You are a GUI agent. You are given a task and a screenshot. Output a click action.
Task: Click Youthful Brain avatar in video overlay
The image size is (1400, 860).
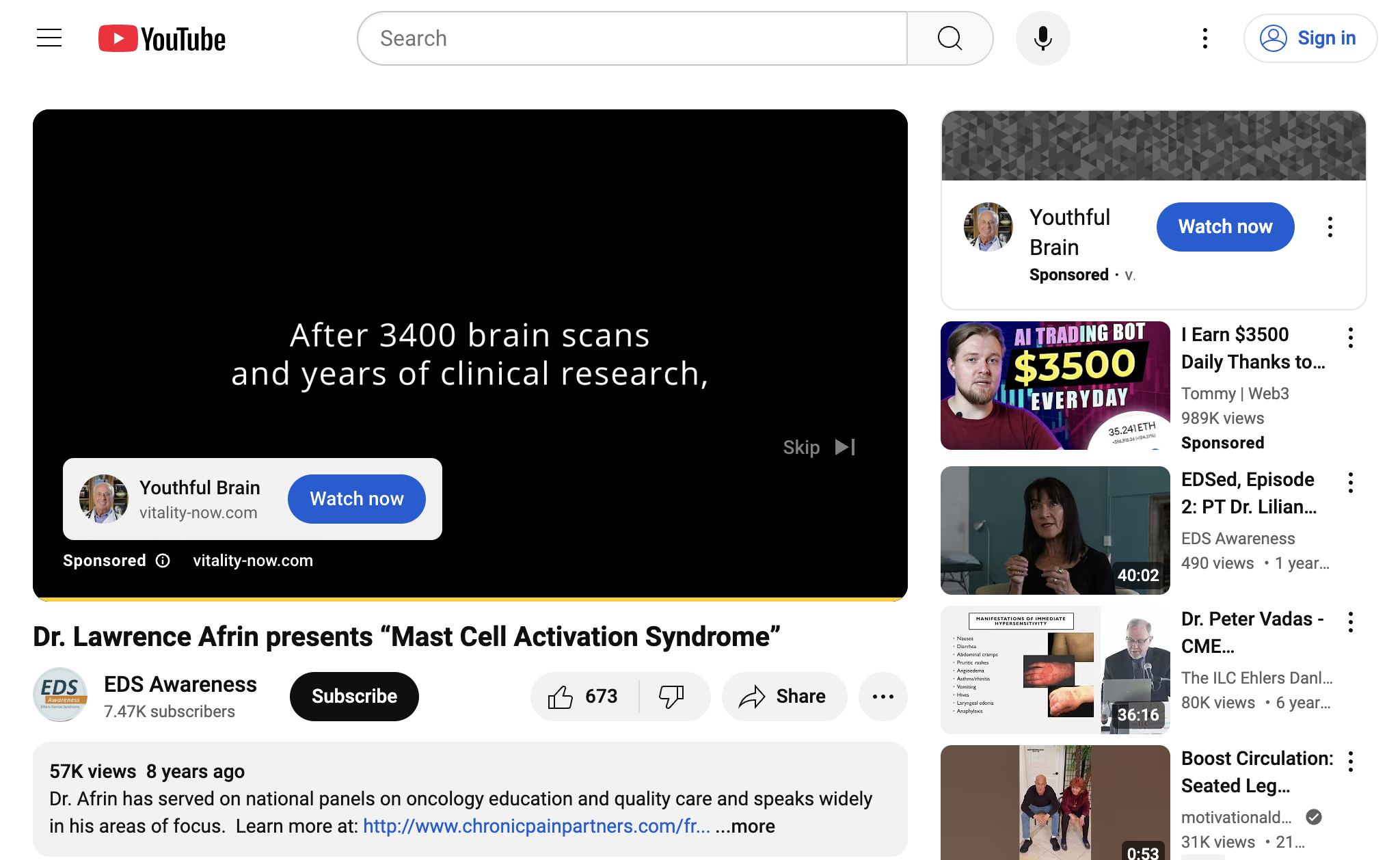(x=103, y=499)
